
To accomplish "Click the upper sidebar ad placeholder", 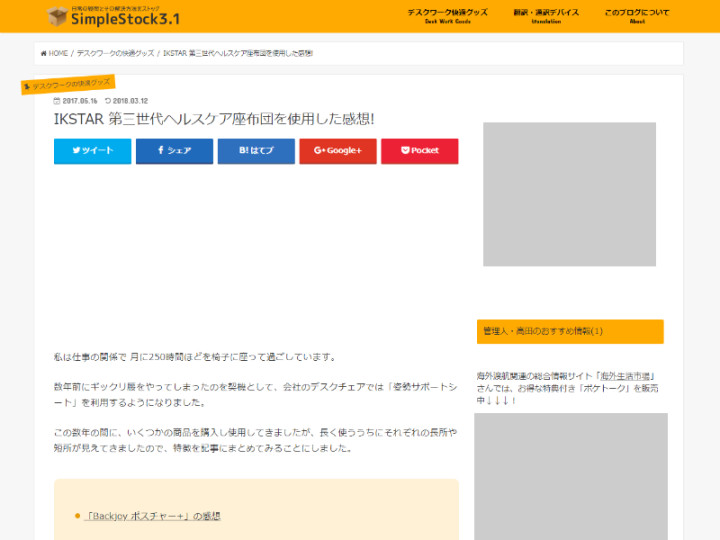I will pyautogui.click(x=569, y=194).
